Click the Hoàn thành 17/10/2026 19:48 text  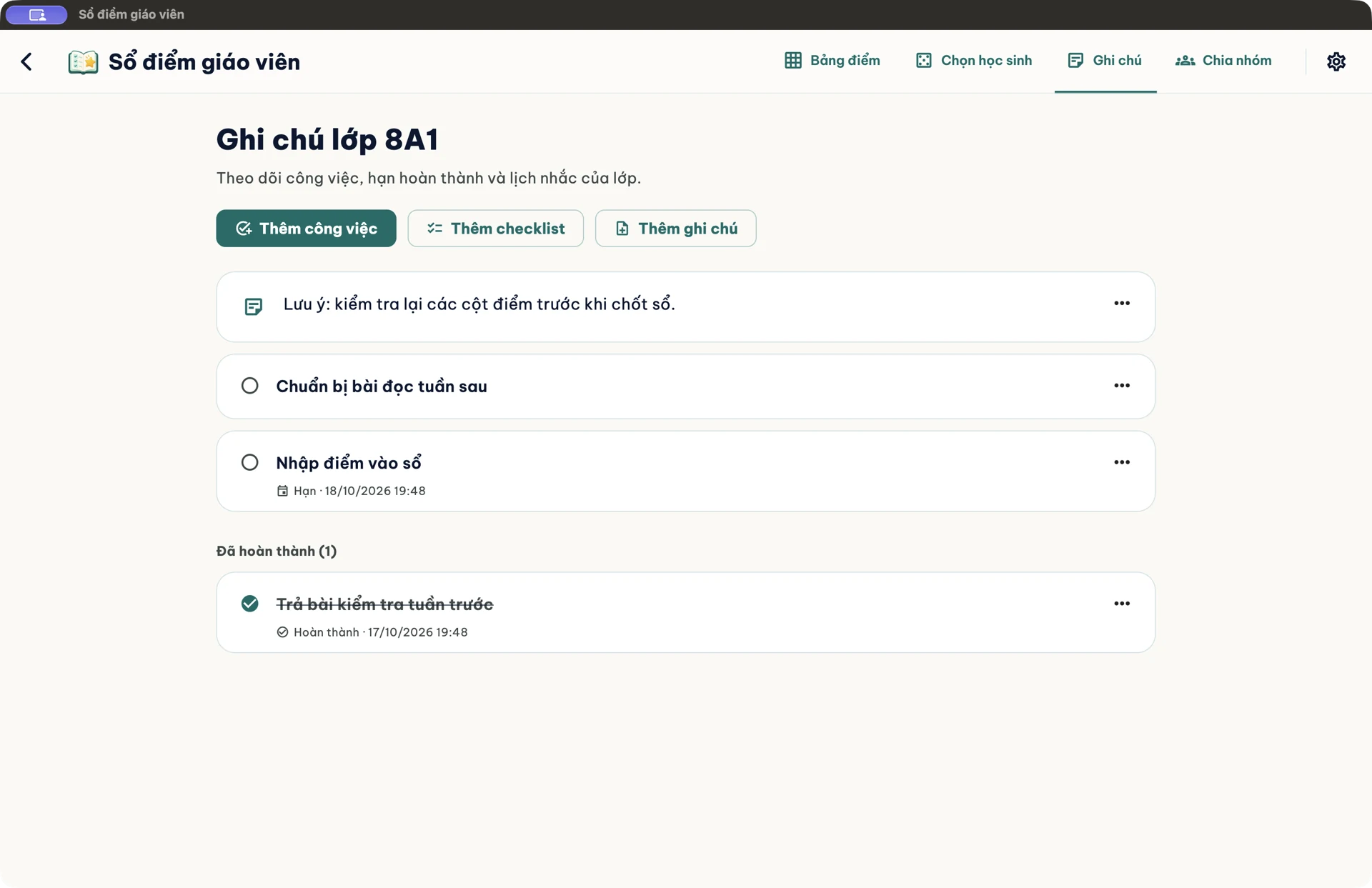(x=381, y=632)
